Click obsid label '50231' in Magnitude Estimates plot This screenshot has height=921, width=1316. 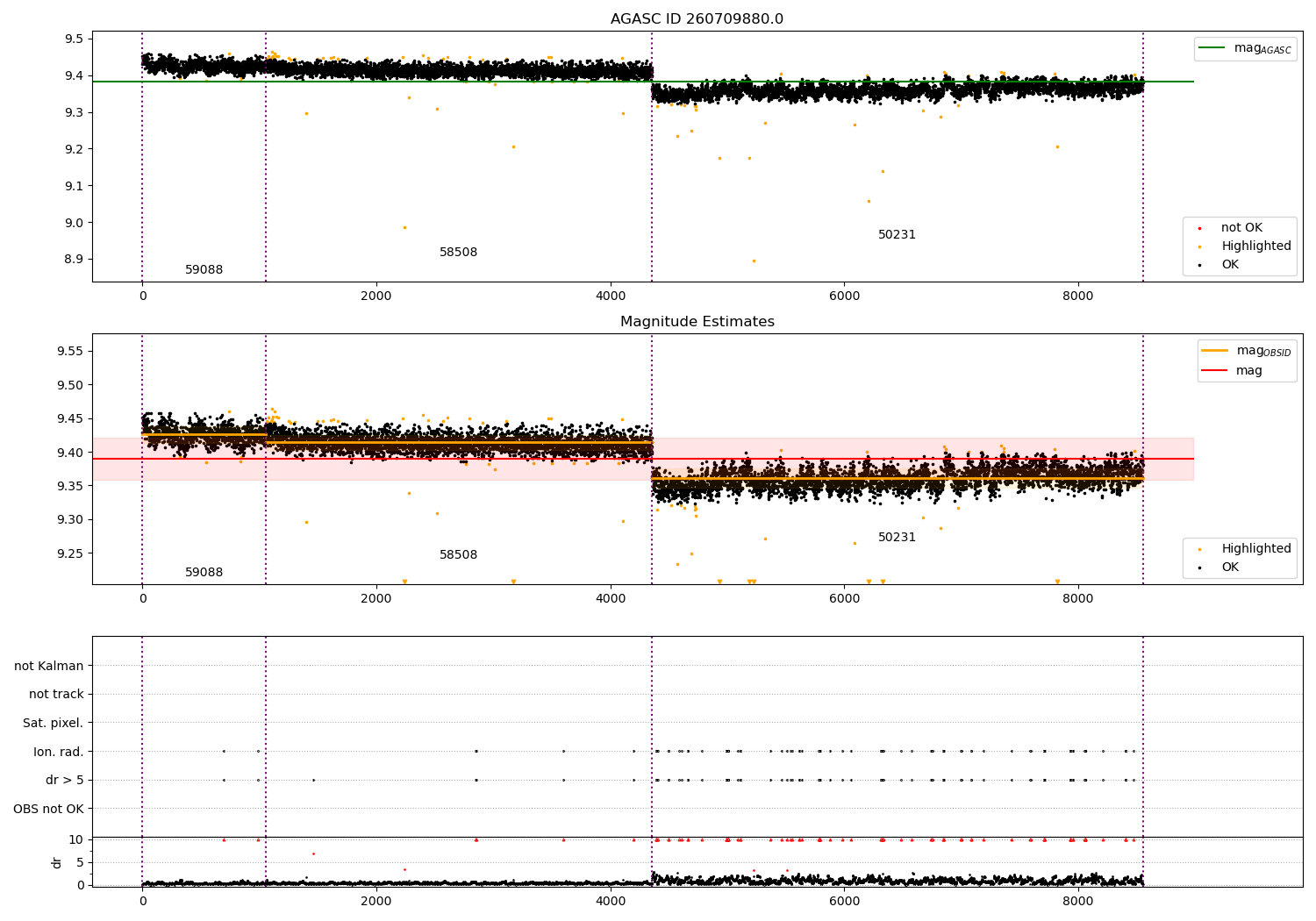tap(897, 538)
